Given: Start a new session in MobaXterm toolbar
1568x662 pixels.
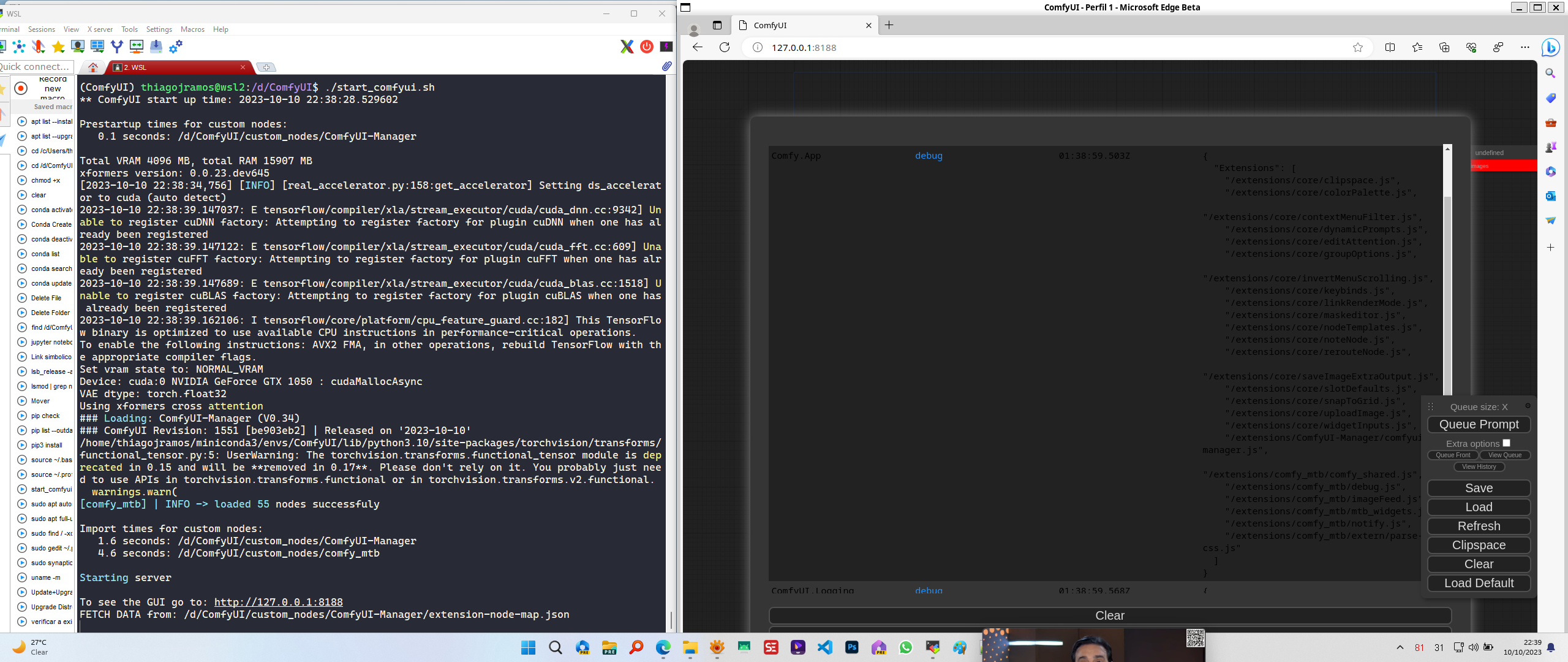Looking at the screenshot, I should [2, 47].
